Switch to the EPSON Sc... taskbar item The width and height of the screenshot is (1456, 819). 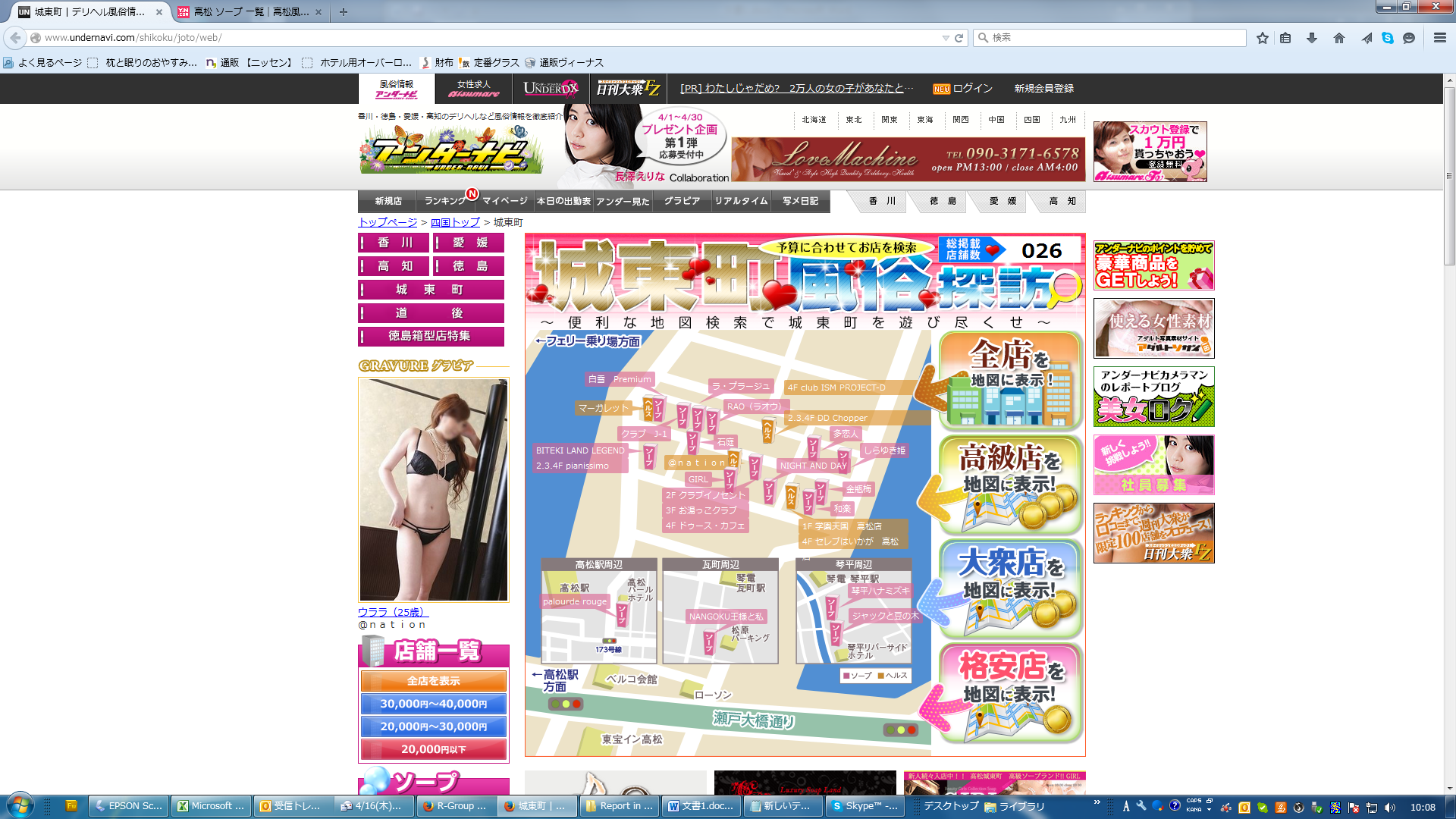tap(129, 806)
